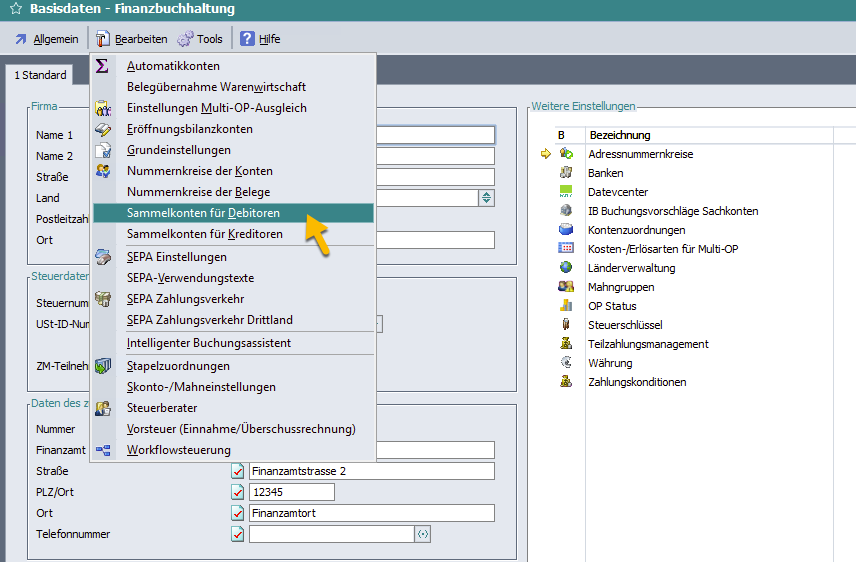Image resolution: width=856 pixels, height=562 pixels.
Task: Toggle the checkbox beside Finanzamtort
Action: [238, 513]
